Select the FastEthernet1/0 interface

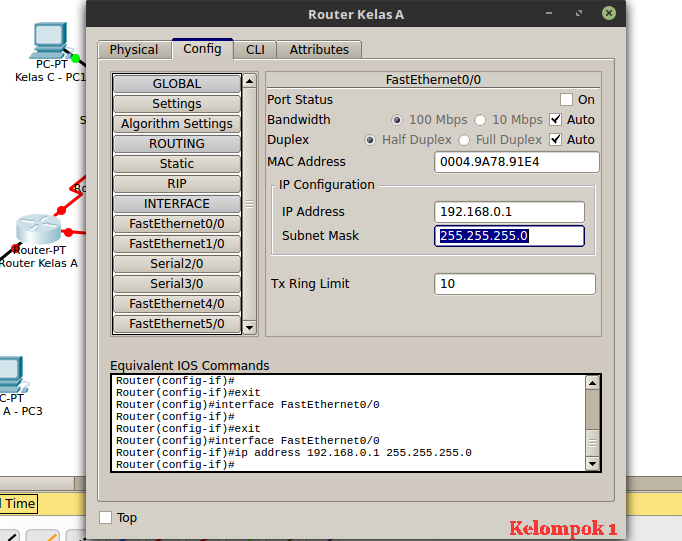point(177,244)
